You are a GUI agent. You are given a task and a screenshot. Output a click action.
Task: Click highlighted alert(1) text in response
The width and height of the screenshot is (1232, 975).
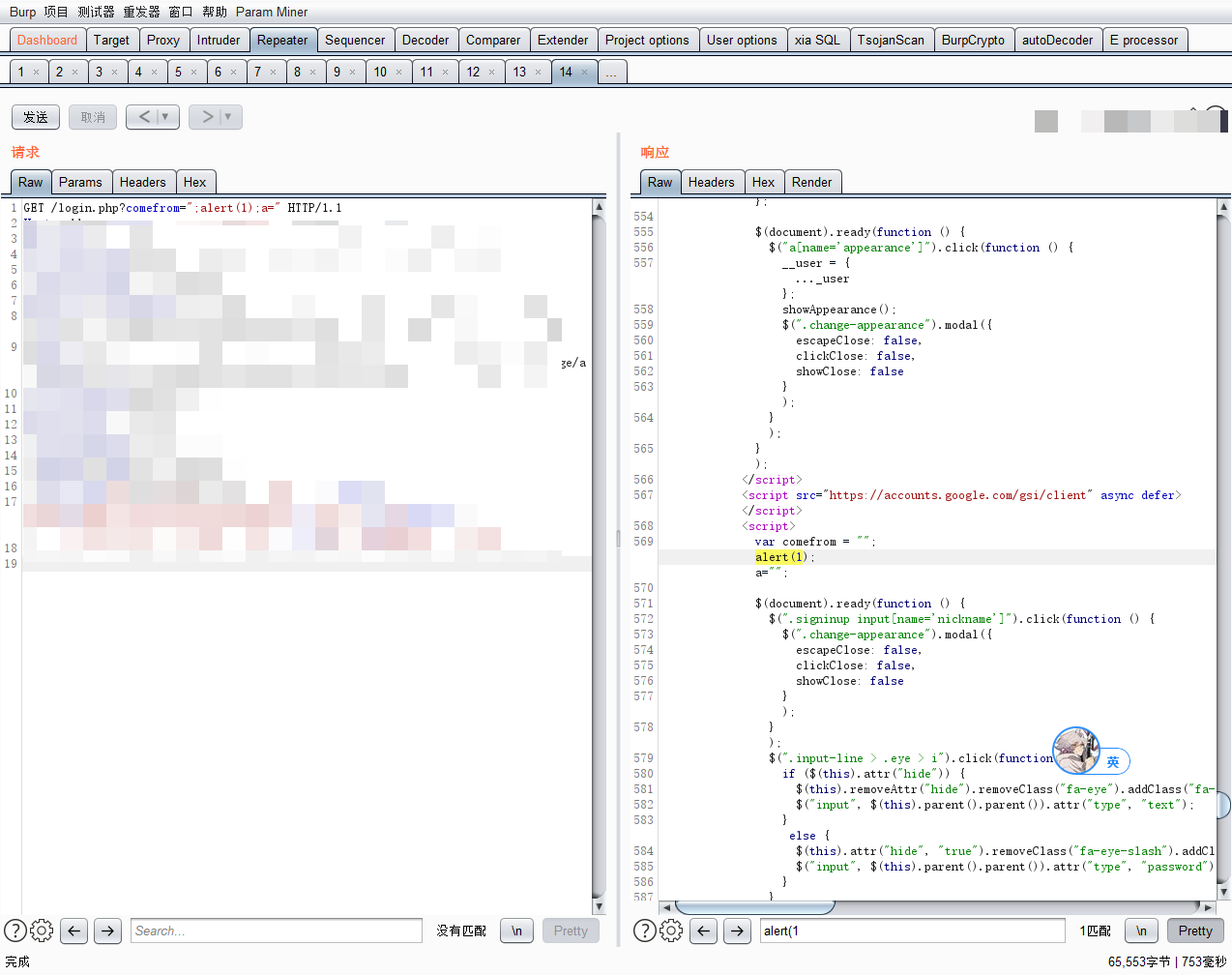tap(780, 557)
